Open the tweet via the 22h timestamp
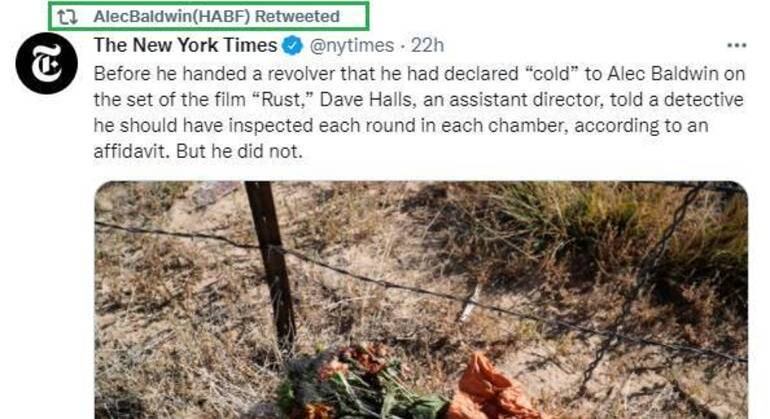This screenshot has height=419, width=770. click(x=427, y=45)
